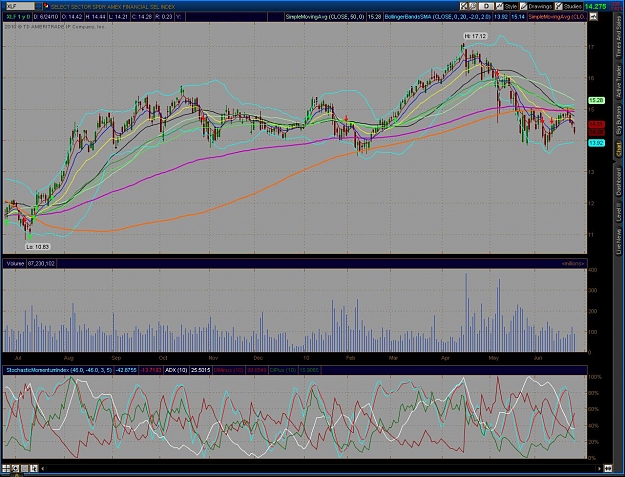Click the BollingerBandsSMA study label

pos(438,17)
